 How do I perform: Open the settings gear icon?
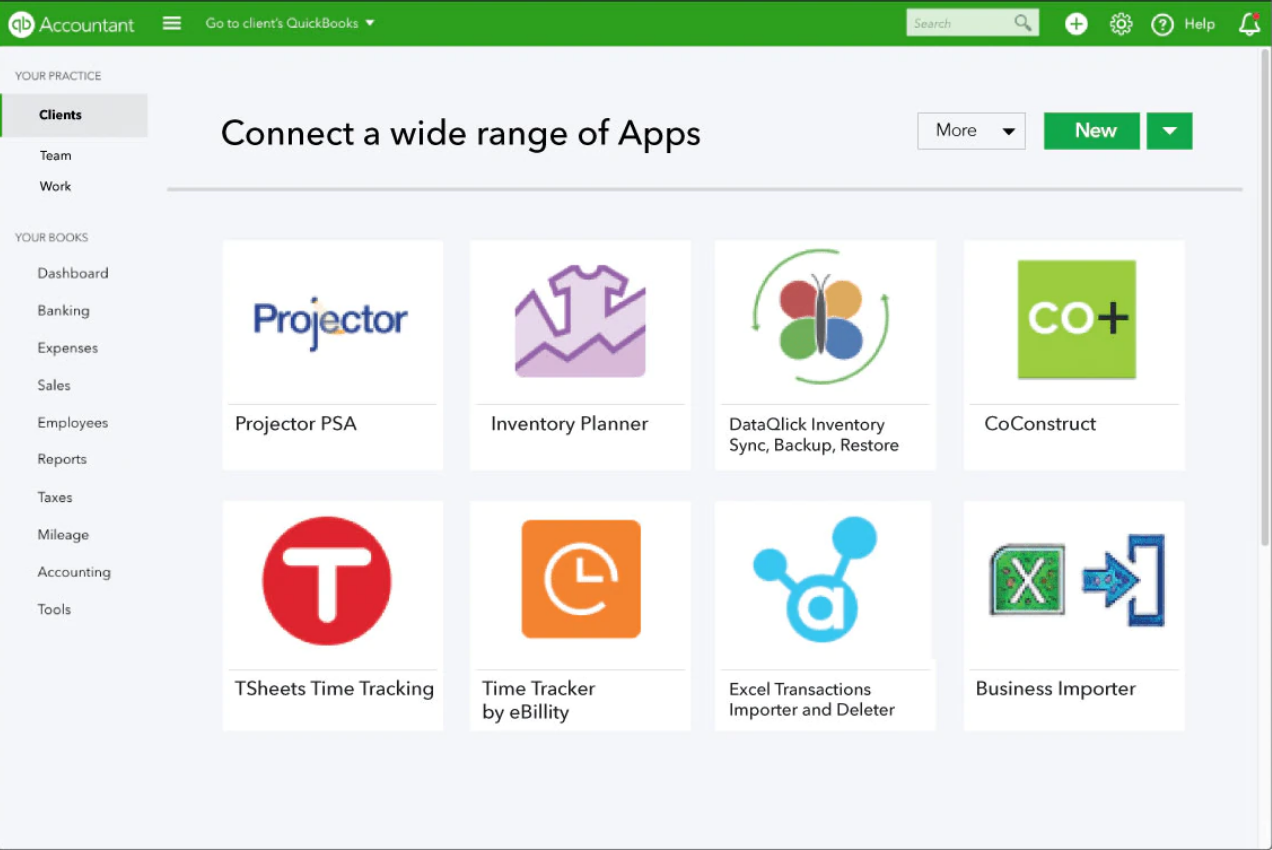coord(1121,24)
